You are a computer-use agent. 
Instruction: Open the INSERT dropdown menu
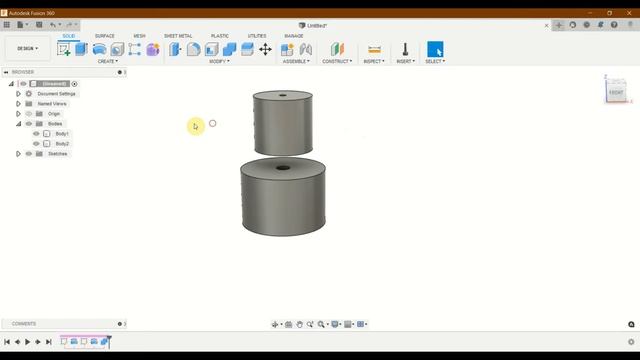pos(405,61)
